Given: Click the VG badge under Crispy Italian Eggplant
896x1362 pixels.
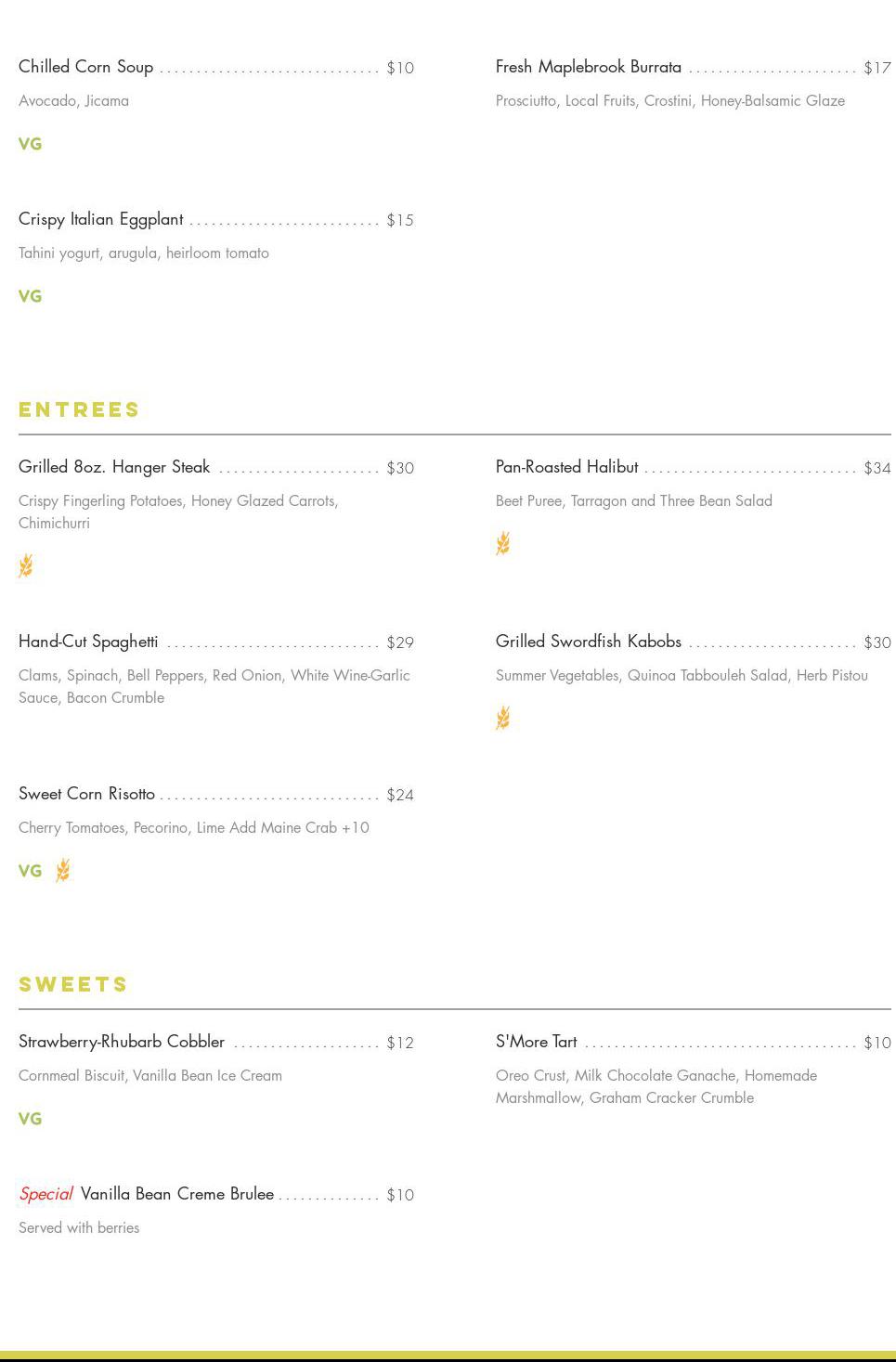Looking at the screenshot, I should pos(31,296).
